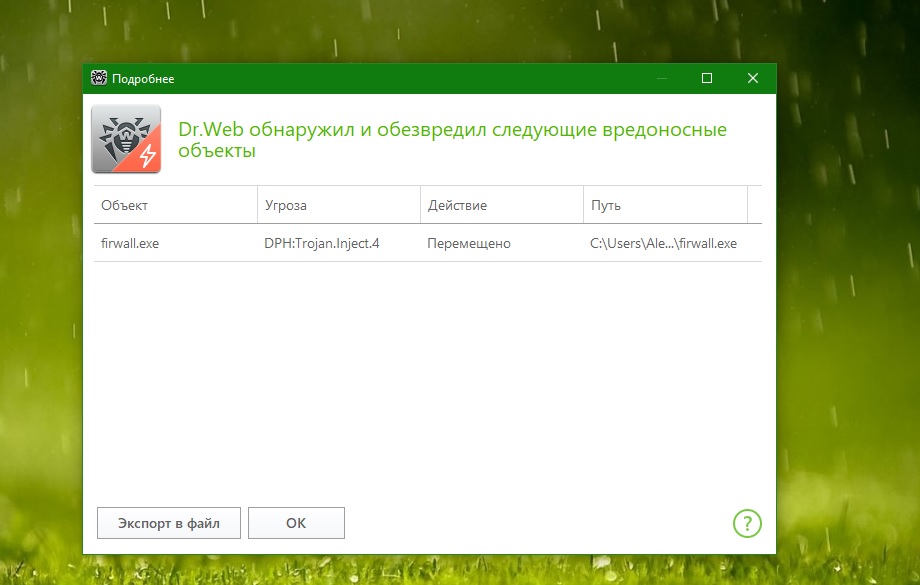Click the C:\Users\Ale...\firwall.exe path cell

(665, 243)
